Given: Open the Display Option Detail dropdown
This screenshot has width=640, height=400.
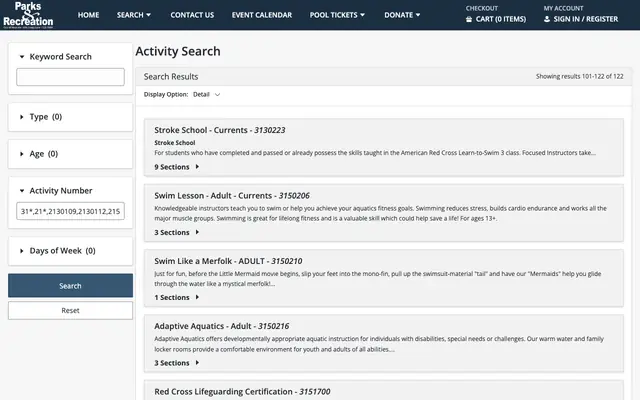Looking at the screenshot, I should click(x=207, y=95).
